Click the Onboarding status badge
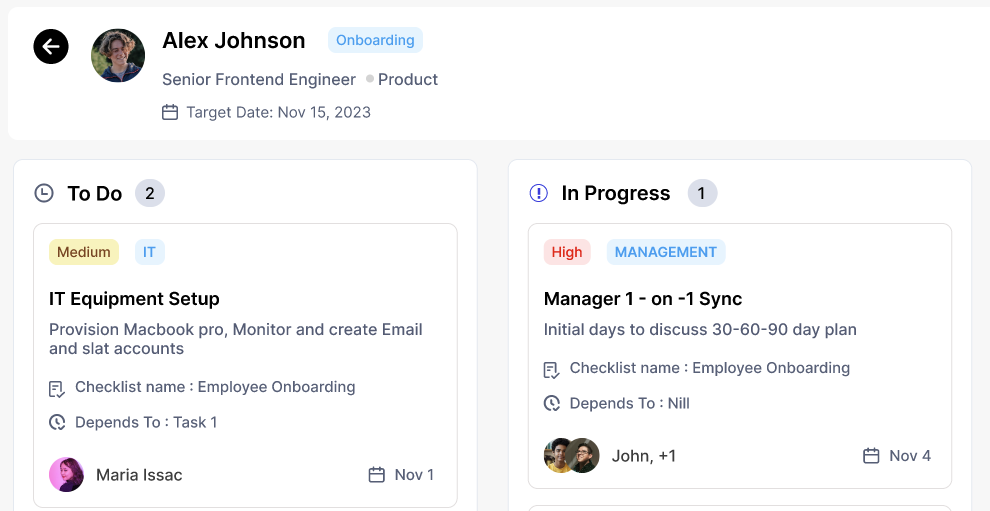This screenshot has height=511, width=990. (375, 40)
